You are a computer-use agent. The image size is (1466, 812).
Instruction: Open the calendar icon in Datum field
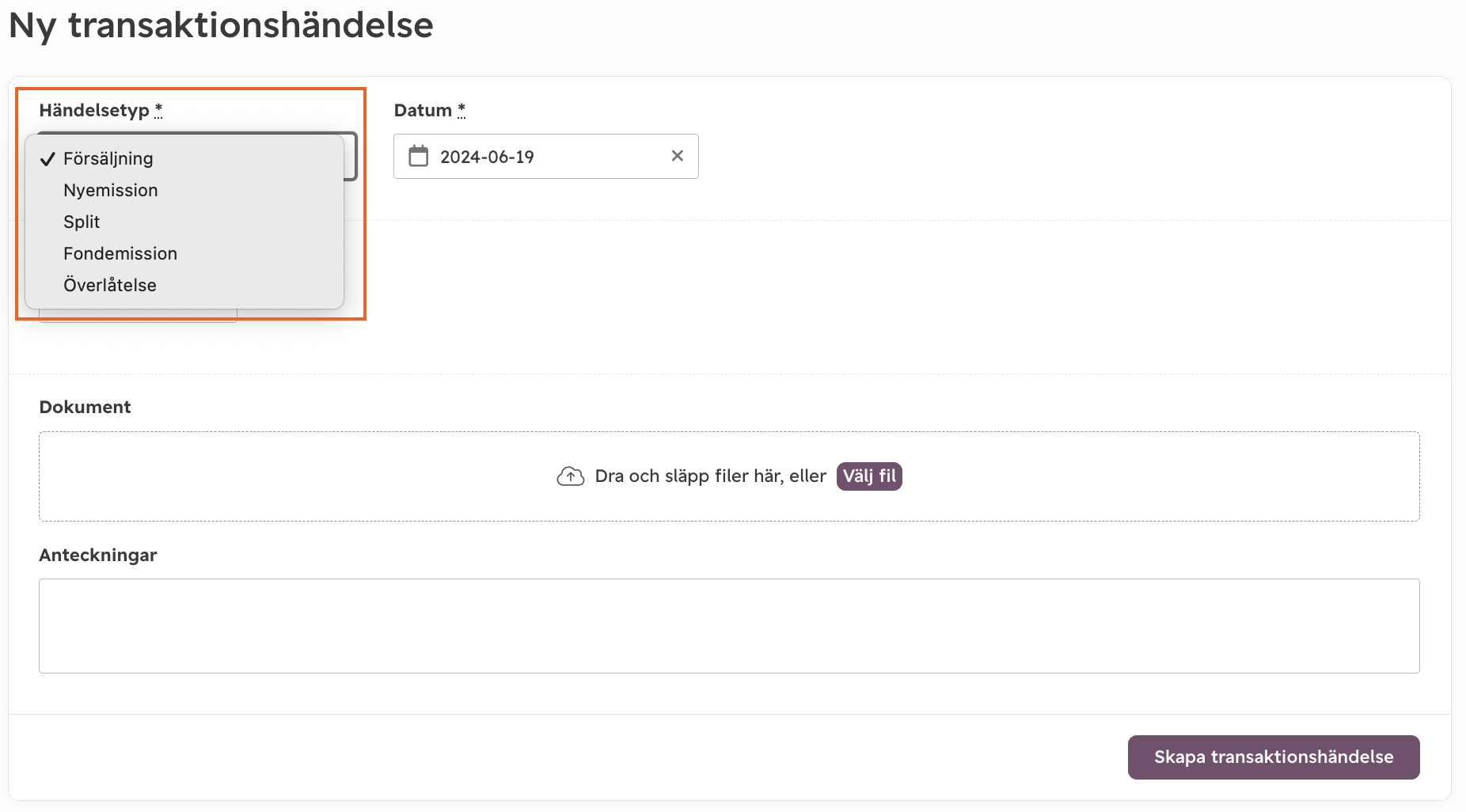[418, 156]
